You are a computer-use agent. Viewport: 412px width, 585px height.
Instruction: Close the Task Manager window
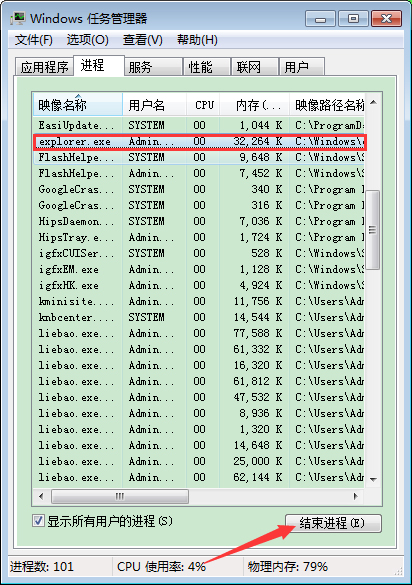[x=387, y=19]
